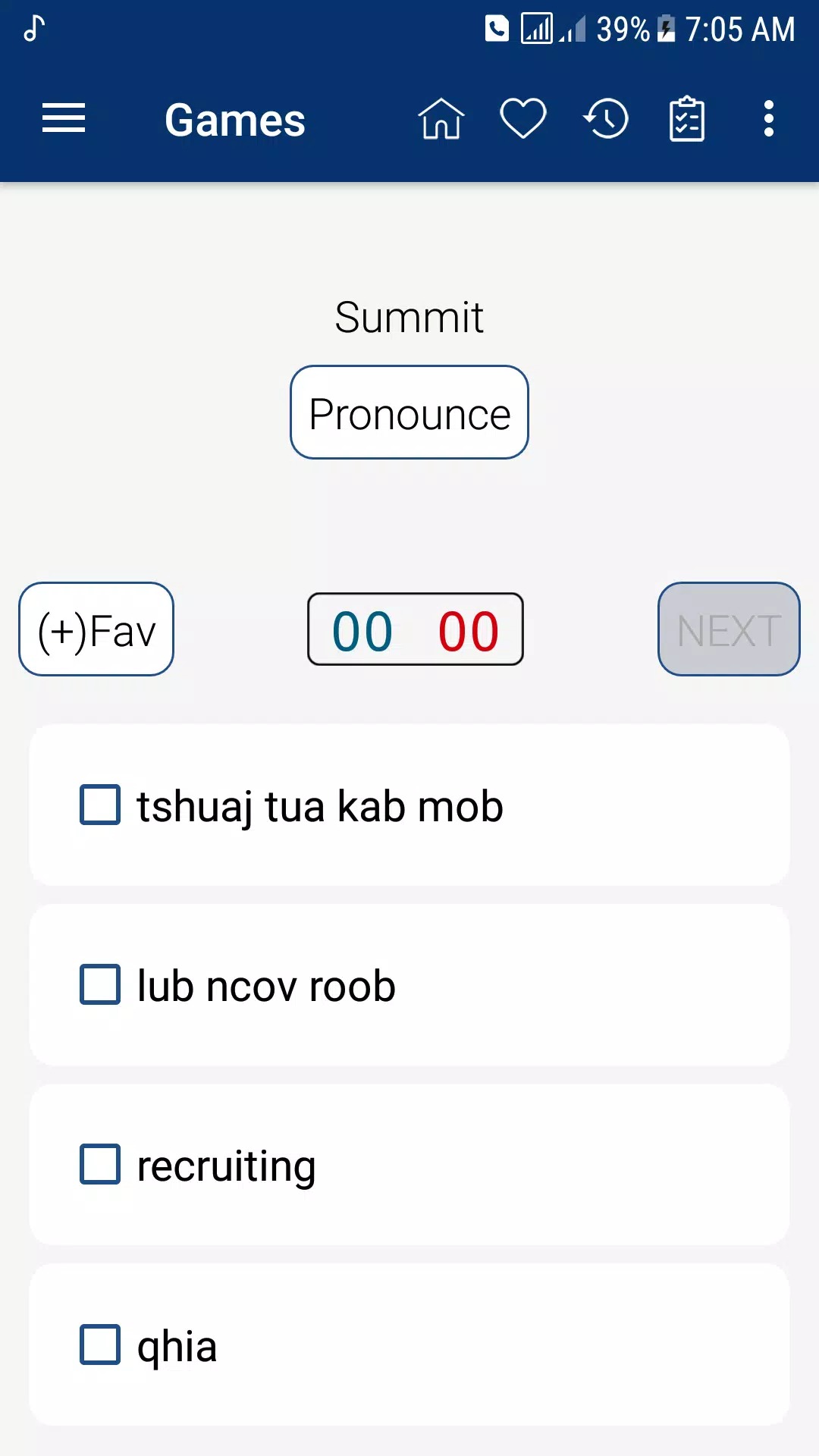The width and height of the screenshot is (819, 1456).
Task: Open favorites with the heart icon
Action: pyautogui.click(x=523, y=119)
